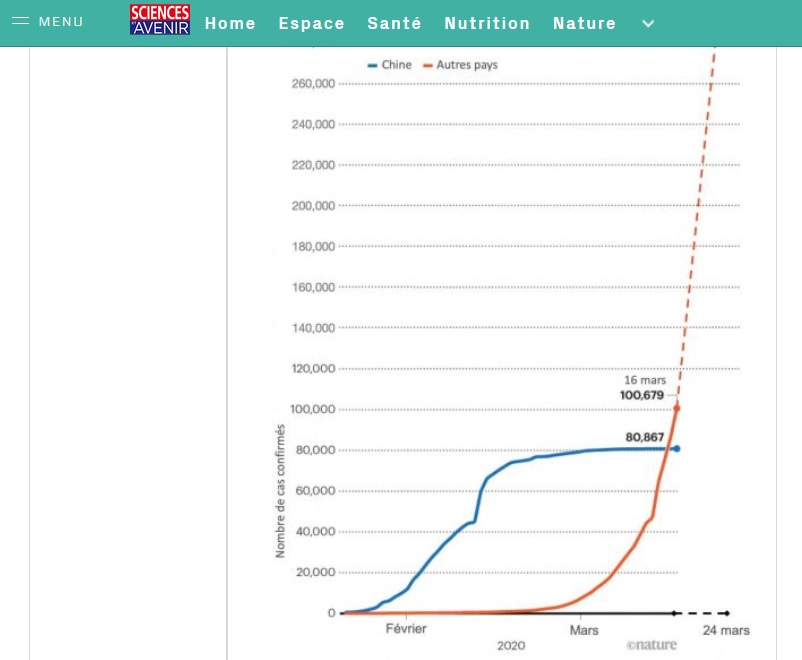Click the ©nature credit watermark
The height and width of the screenshot is (660, 802).
pos(651,645)
